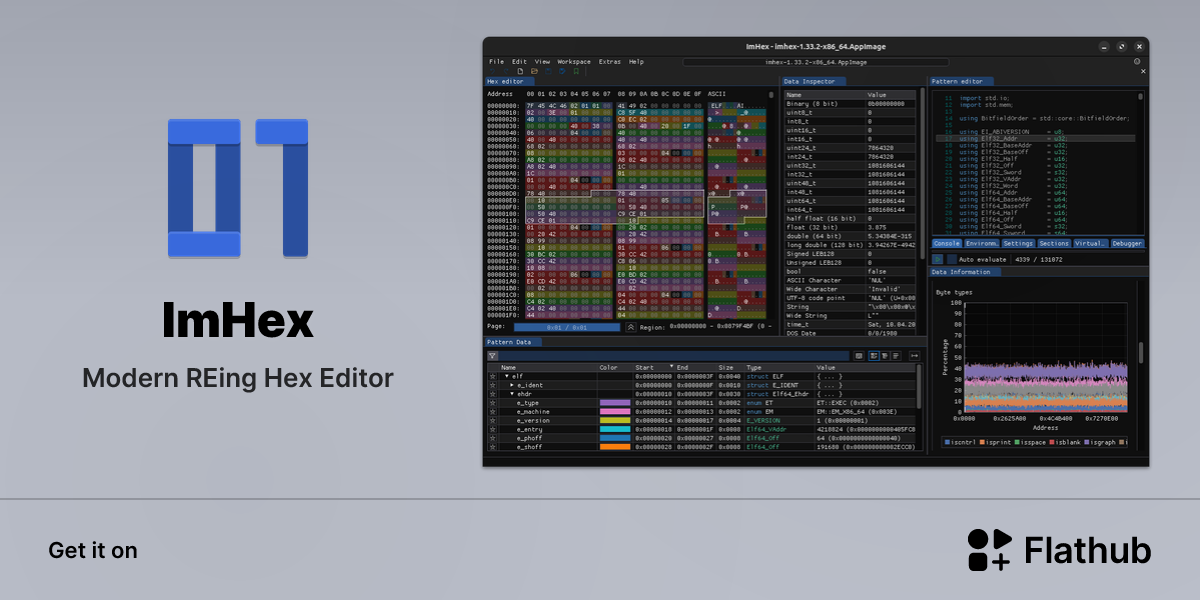This screenshot has height=600, width=1200.
Task: Click the Pattern Data filter input field
Action: click(x=674, y=355)
